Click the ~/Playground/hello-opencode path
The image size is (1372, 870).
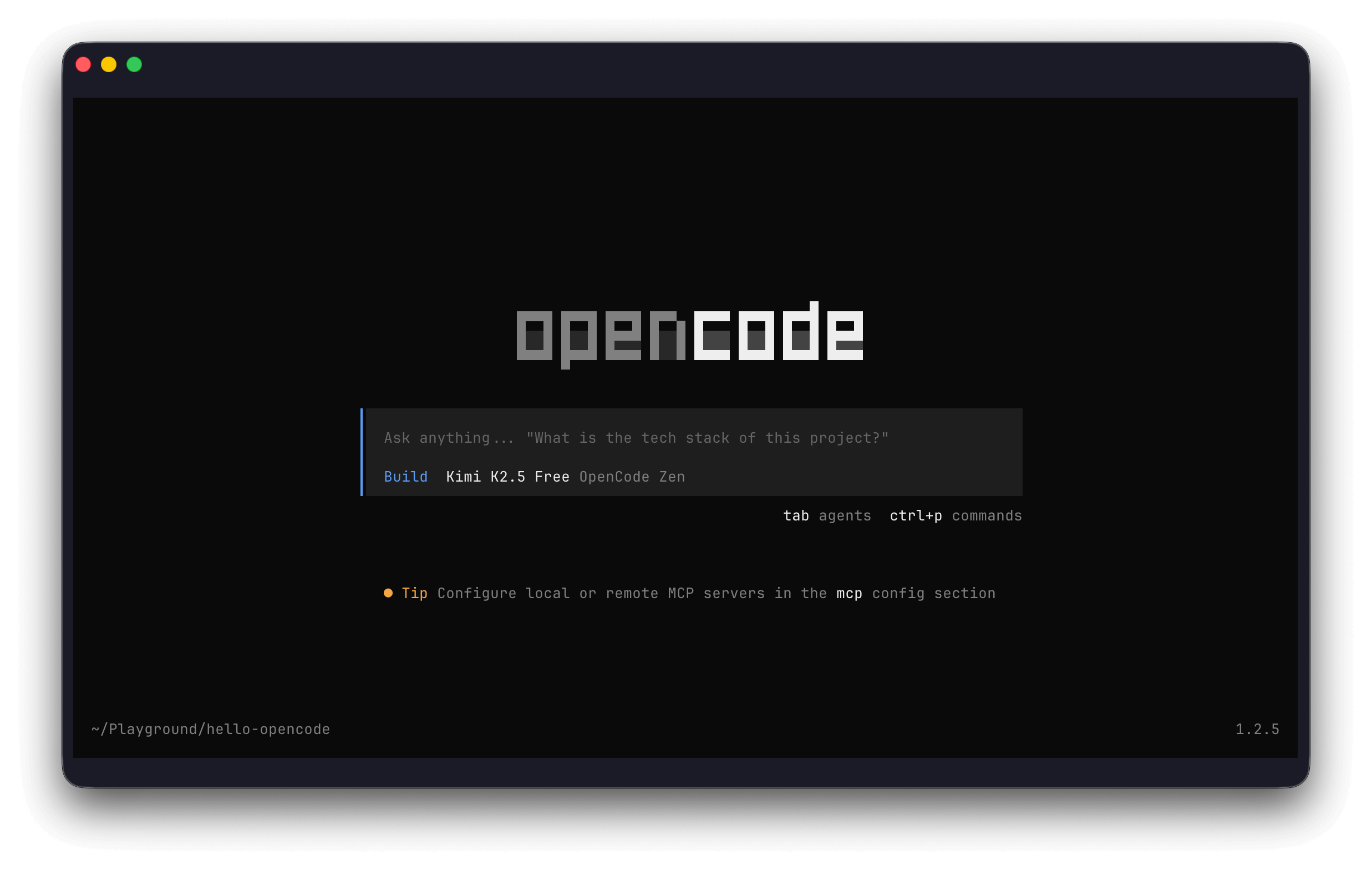tap(211, 729)
